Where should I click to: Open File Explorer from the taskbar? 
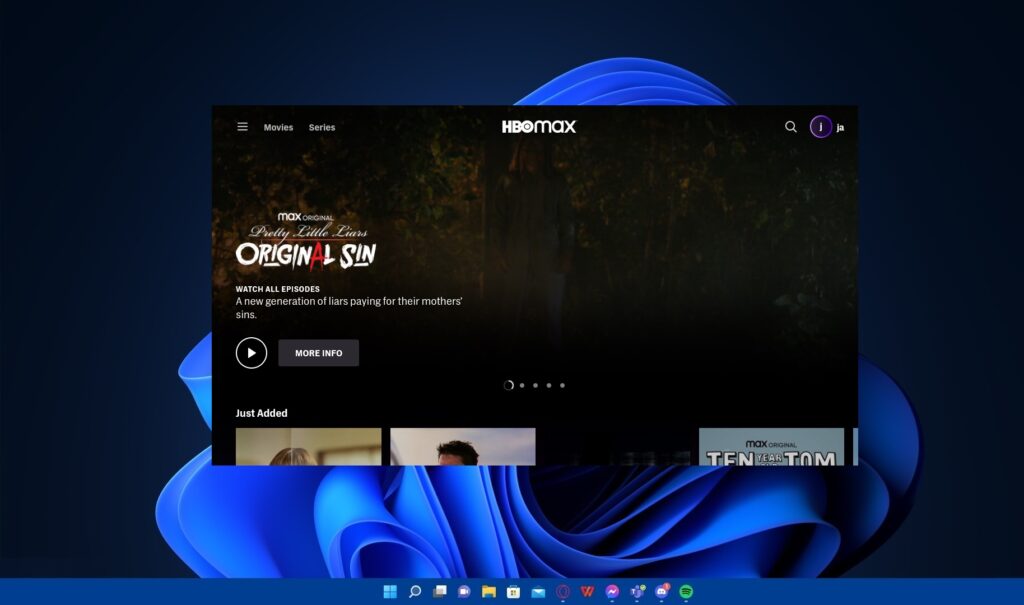pyautogui.click(x=488, y=592)
